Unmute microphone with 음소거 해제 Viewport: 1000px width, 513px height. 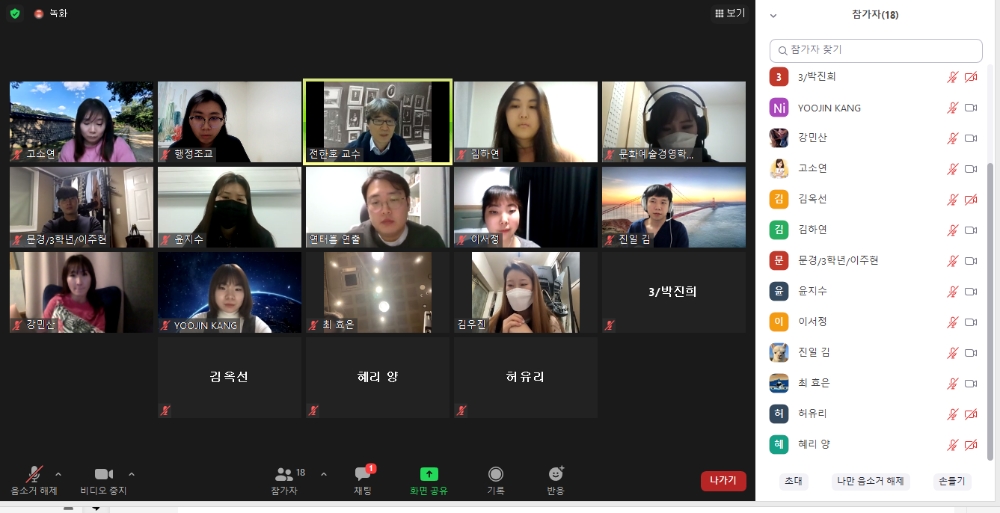(34, 480)
